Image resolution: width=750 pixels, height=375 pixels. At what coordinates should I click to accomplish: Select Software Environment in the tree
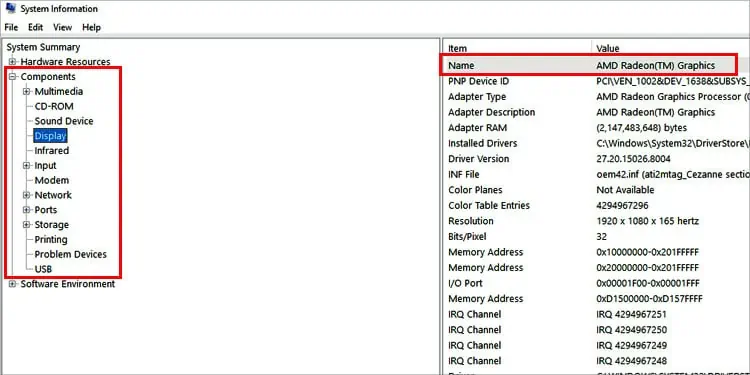(67, 284)
